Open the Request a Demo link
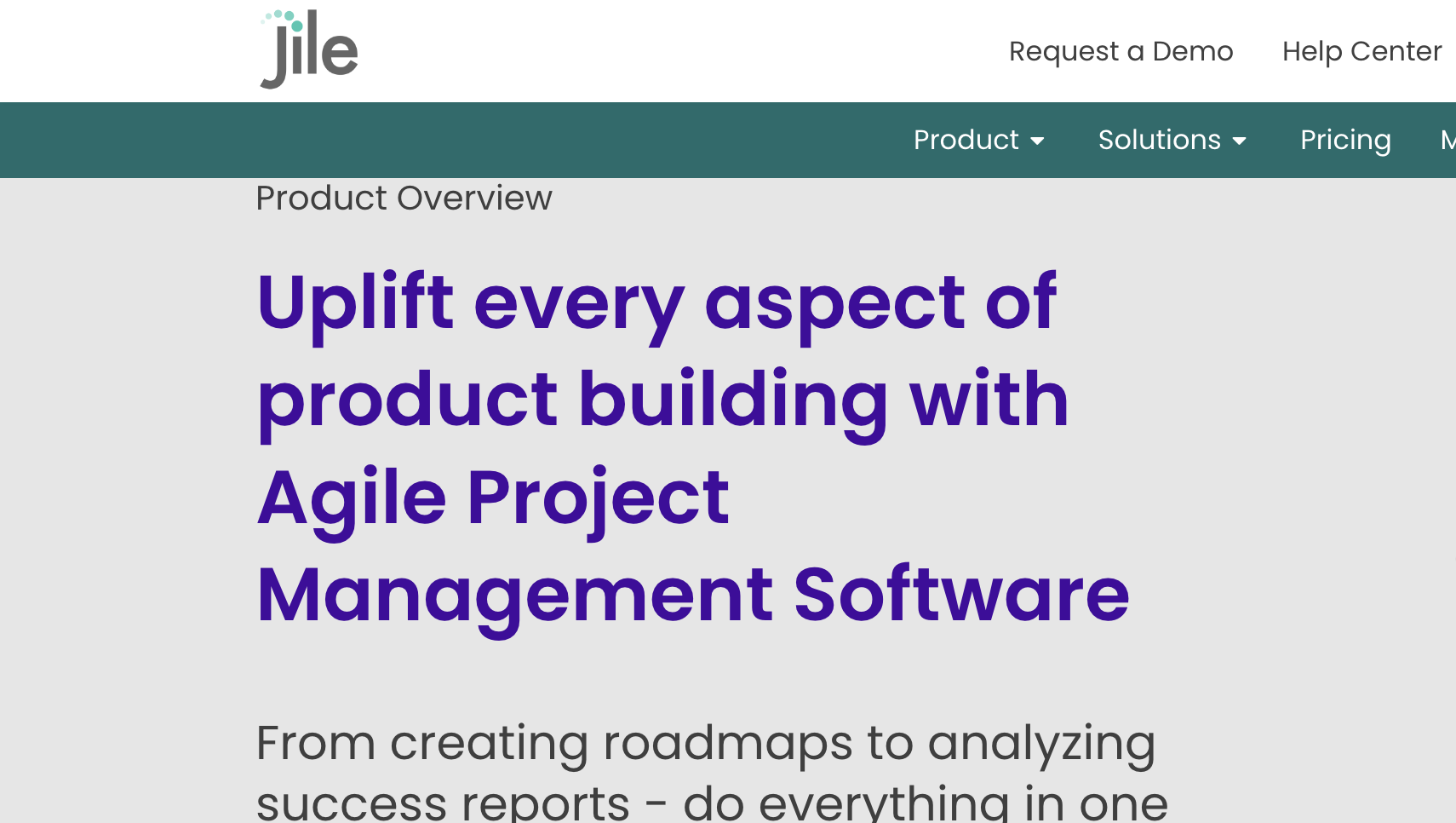The height and width of the screenshot is (823, 1456). (1121, 51)
